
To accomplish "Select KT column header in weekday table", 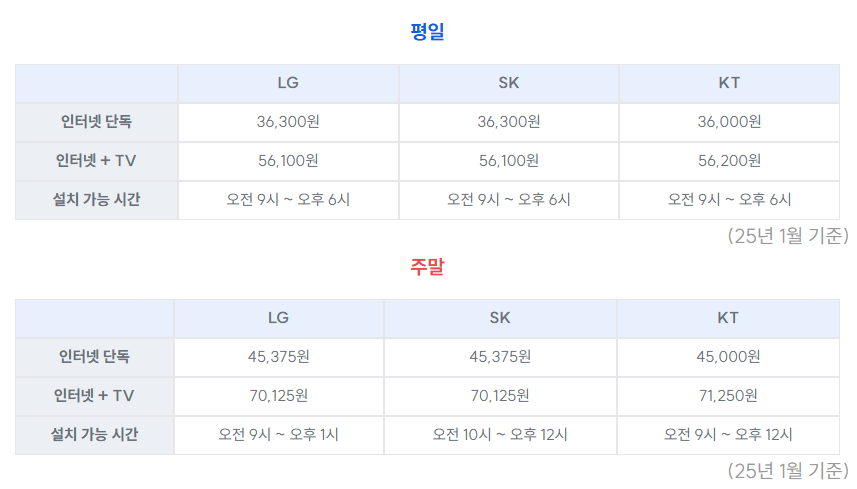I will 729,83.
